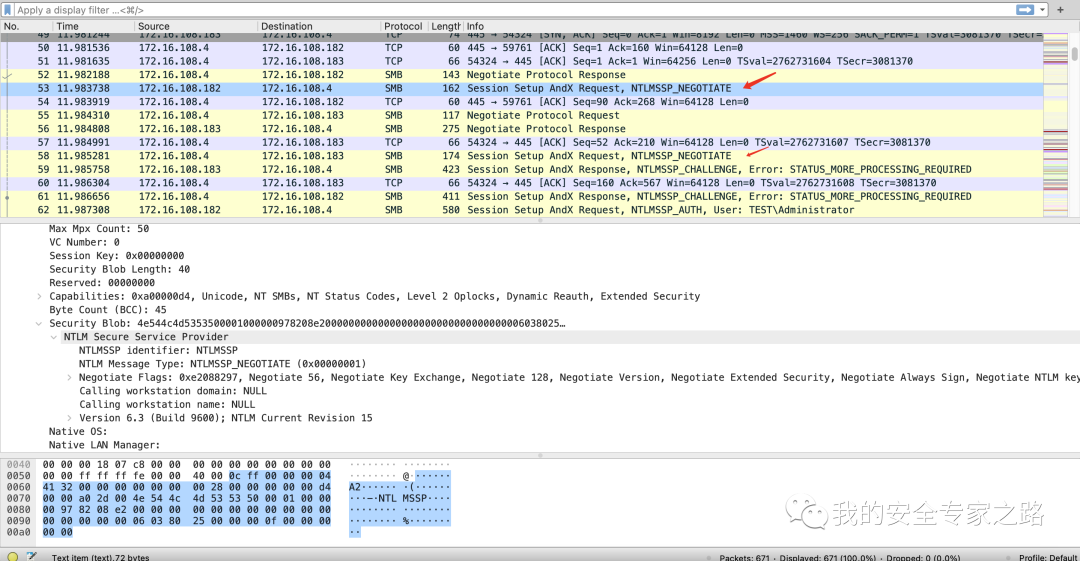Click hex offset row 0070 bytes
The height and width of the screenshot is (561, 1080).
pos(187,498)
